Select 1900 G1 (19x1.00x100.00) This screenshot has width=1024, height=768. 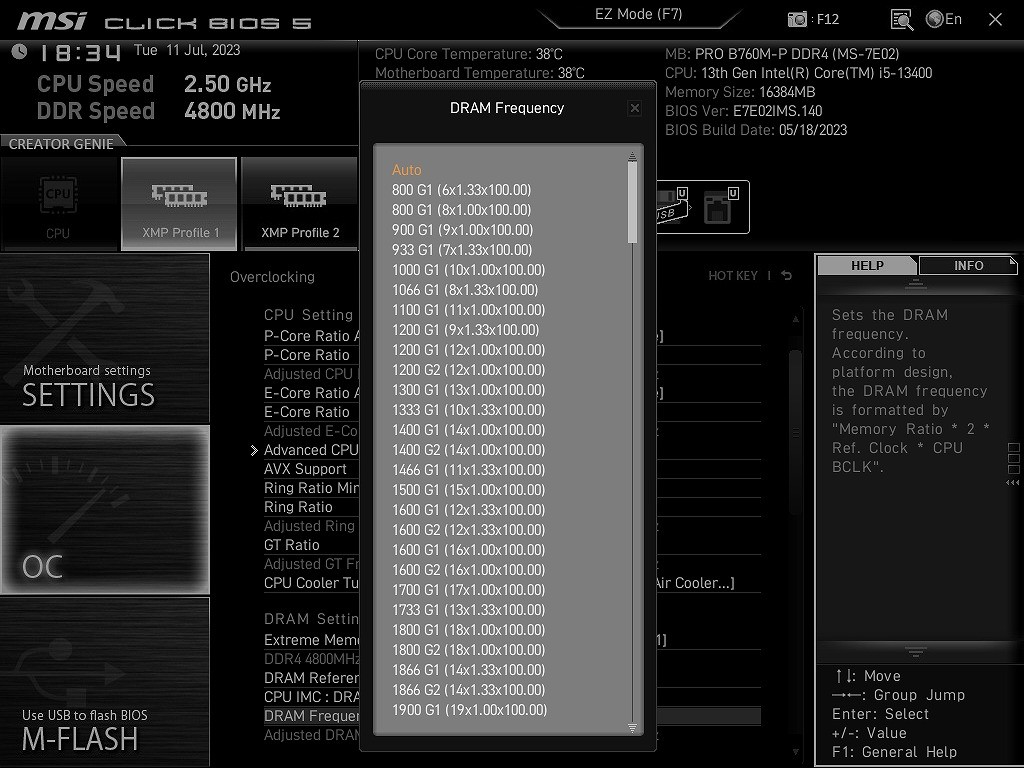(x=469, y=710)
